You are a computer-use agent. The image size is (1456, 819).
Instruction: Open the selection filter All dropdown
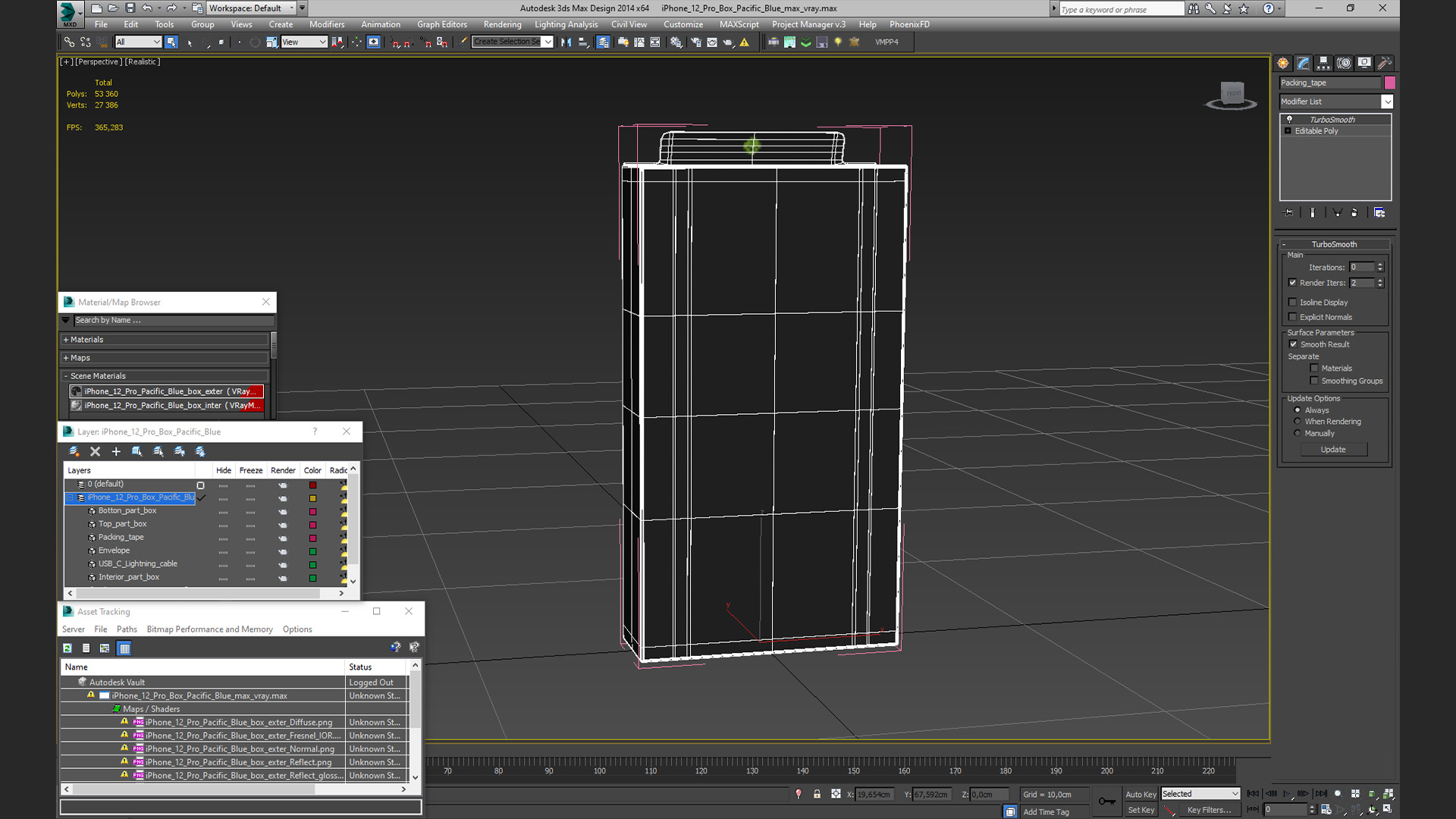138,42
